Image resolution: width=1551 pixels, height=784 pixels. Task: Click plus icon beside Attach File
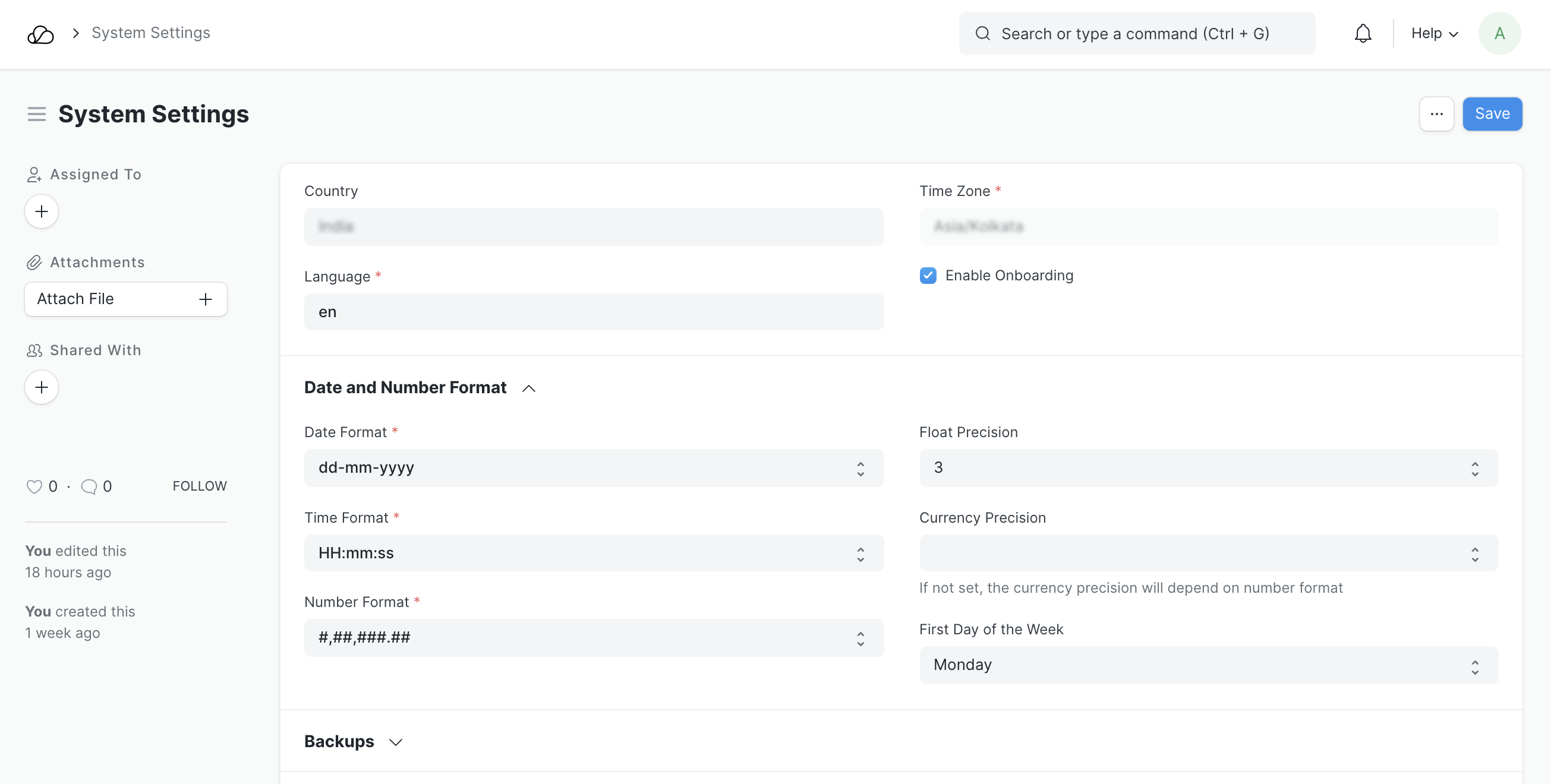[x=206, y=299]
